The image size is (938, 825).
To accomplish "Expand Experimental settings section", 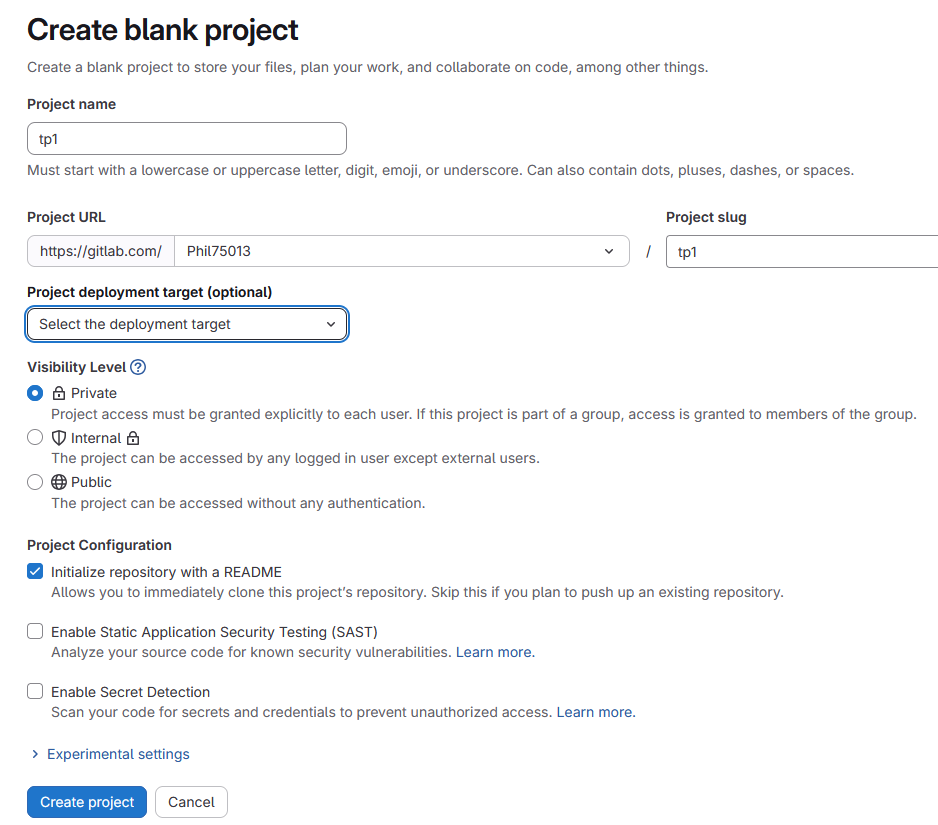I will point(118,754).
